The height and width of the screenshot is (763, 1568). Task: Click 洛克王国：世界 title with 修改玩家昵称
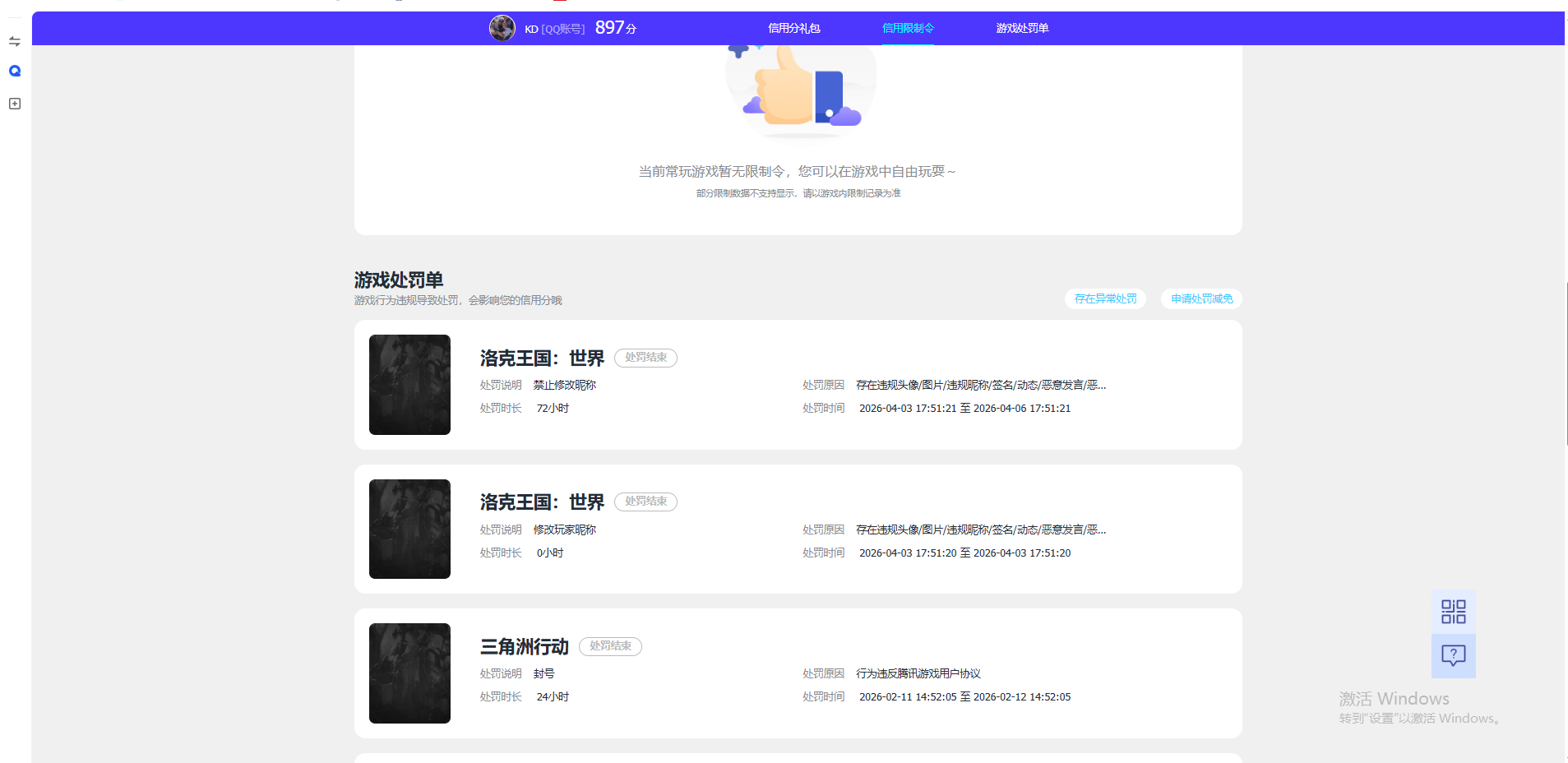(542, 502)
